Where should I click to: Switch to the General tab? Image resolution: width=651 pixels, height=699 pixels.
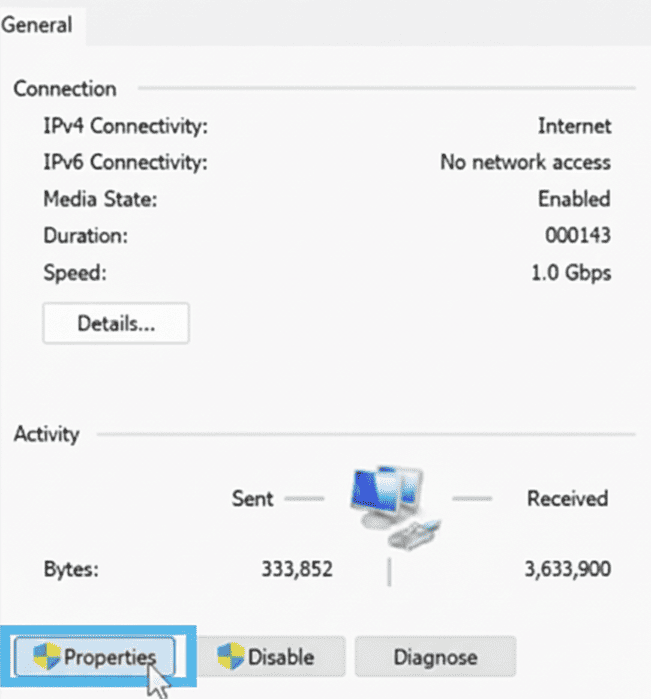coord(37,25)
